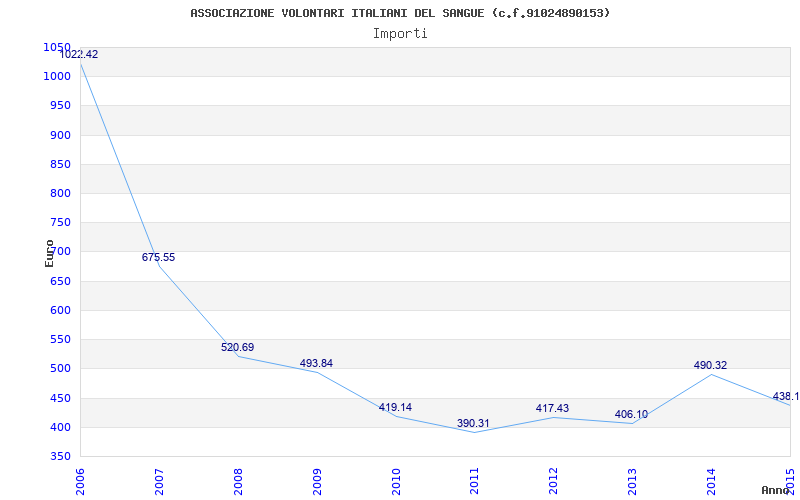Select the 493.84 data label
Screen dimensions: 800x500
click(316, 363)
